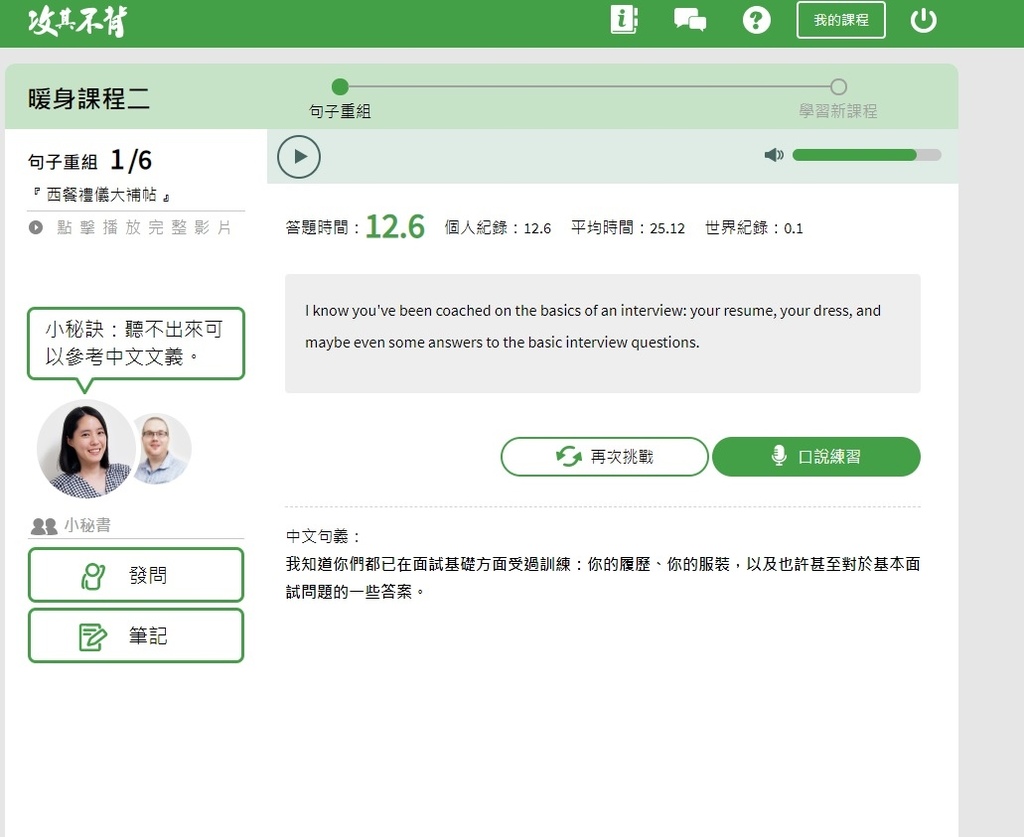Screen dimensions: 1024x837
Task: Open the chat bubbles message icon
Action: 690,20
